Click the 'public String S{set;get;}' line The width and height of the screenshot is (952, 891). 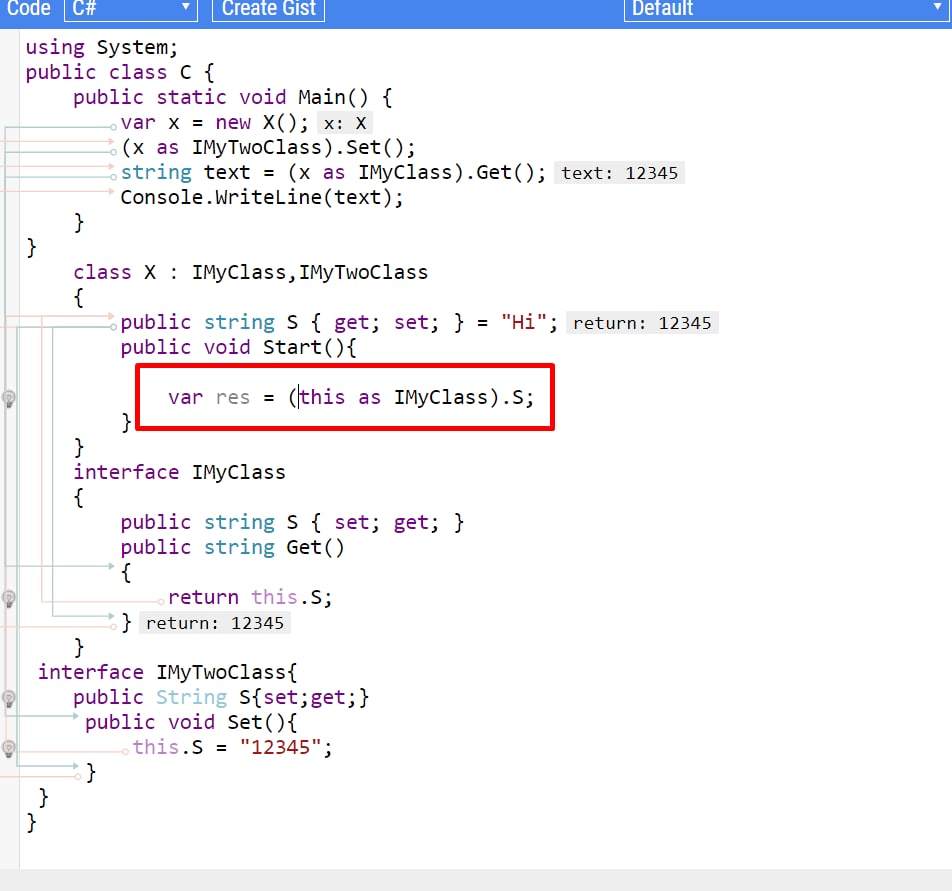[x=221, y=697]
